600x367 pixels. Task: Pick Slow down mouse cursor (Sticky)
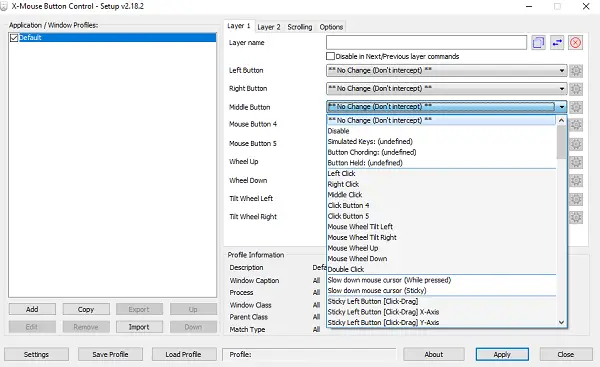pos(441,290)
